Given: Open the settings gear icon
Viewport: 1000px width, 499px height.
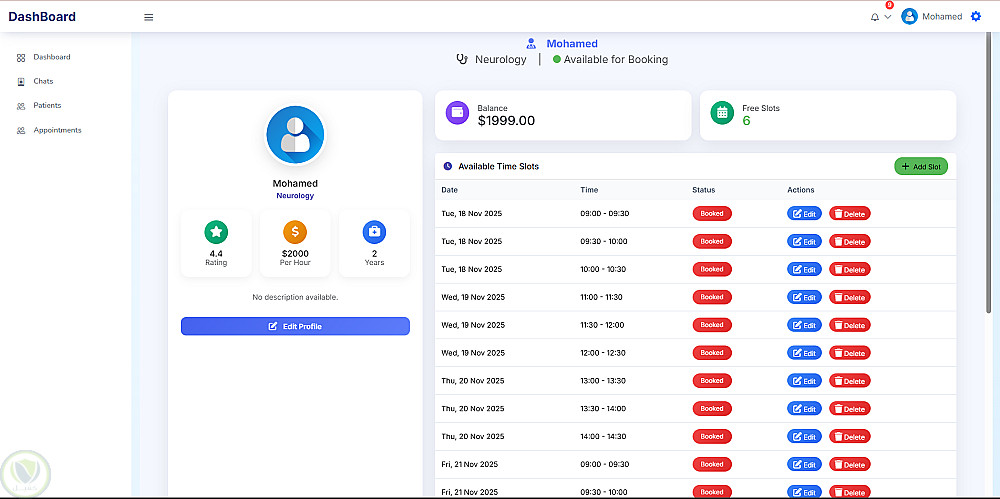Looking at the screenshot, I should coord(975,17).
